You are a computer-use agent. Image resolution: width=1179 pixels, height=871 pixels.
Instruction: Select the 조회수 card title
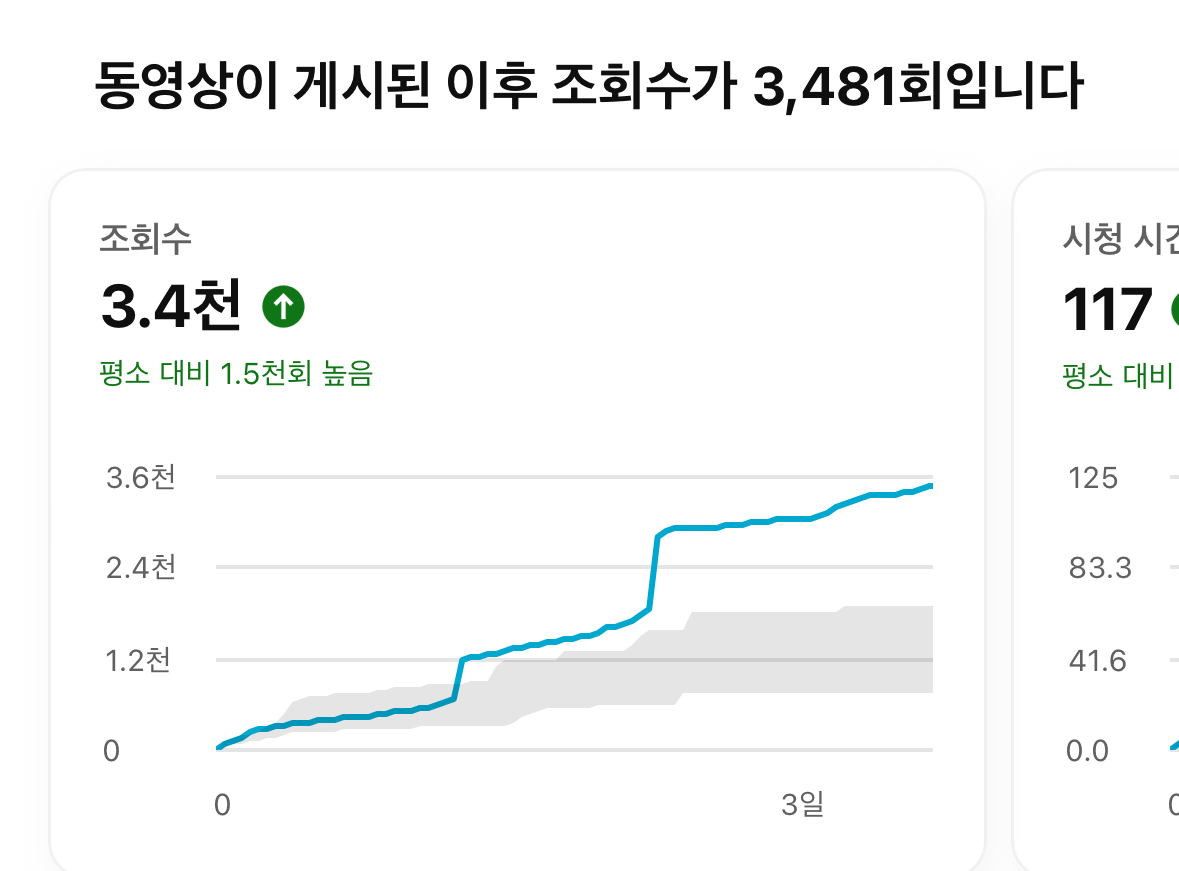point(145,239)
